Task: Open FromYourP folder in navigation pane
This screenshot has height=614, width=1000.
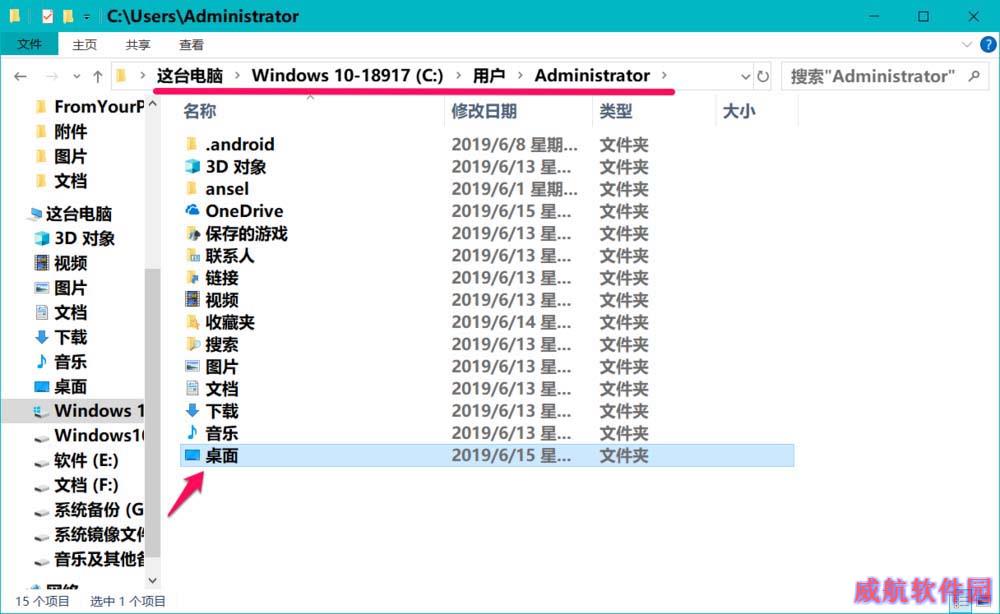Action: pyautogui.click(x=89, y=106)
